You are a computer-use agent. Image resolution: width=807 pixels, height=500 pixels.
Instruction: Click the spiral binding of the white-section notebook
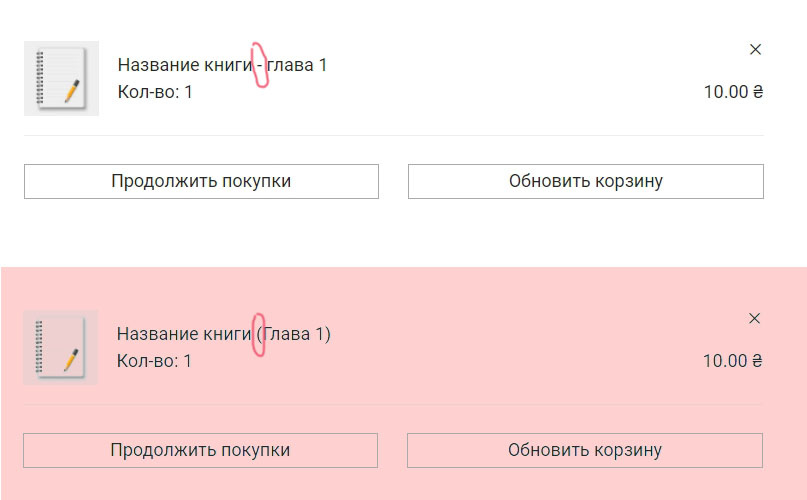point(40,78)
